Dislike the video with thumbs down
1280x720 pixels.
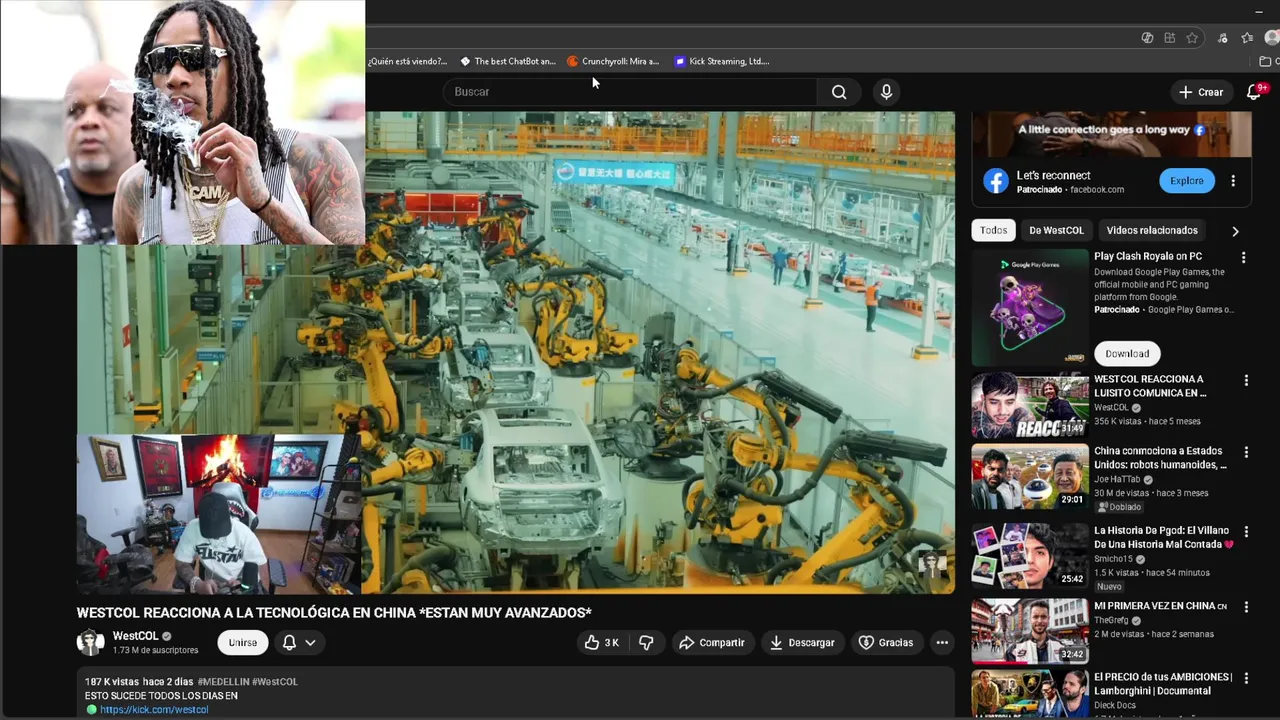646,642
